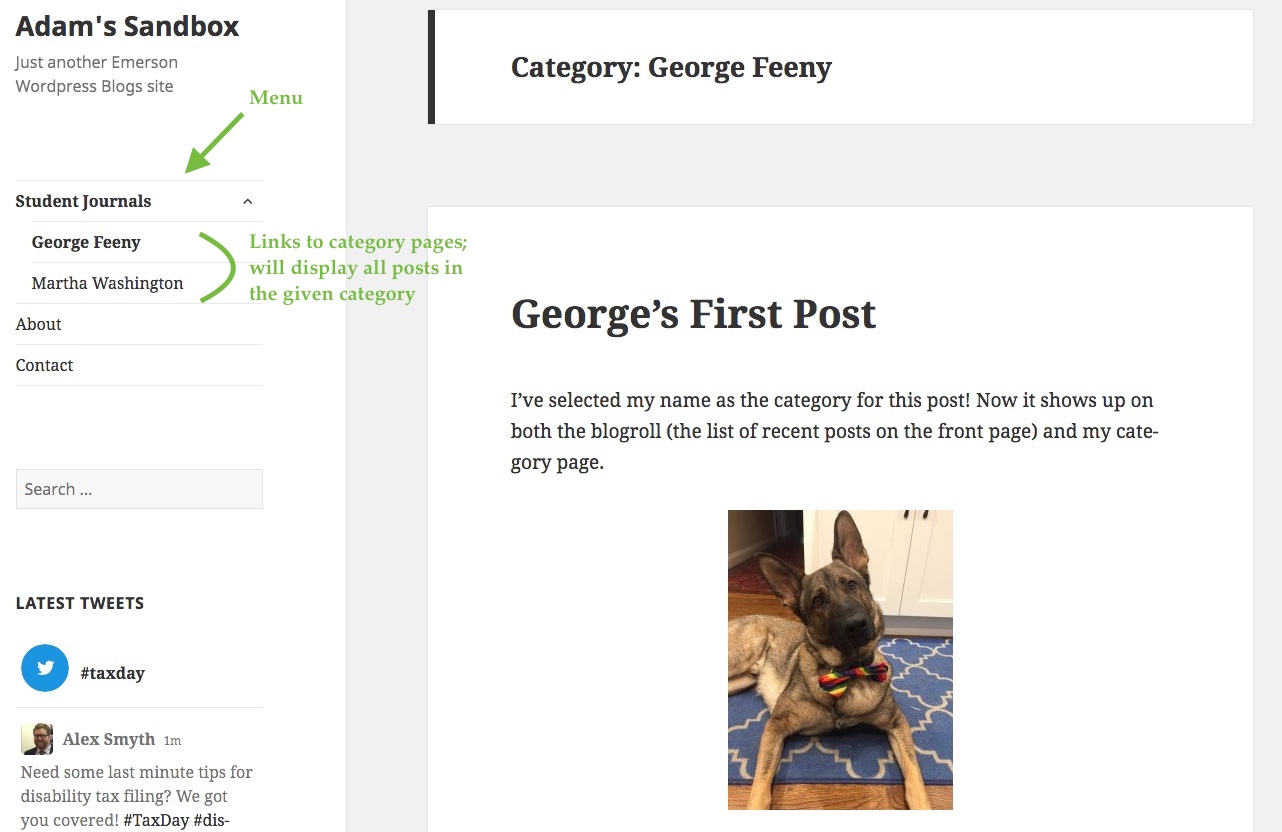Open Martha Washington category page

point(107,283)
